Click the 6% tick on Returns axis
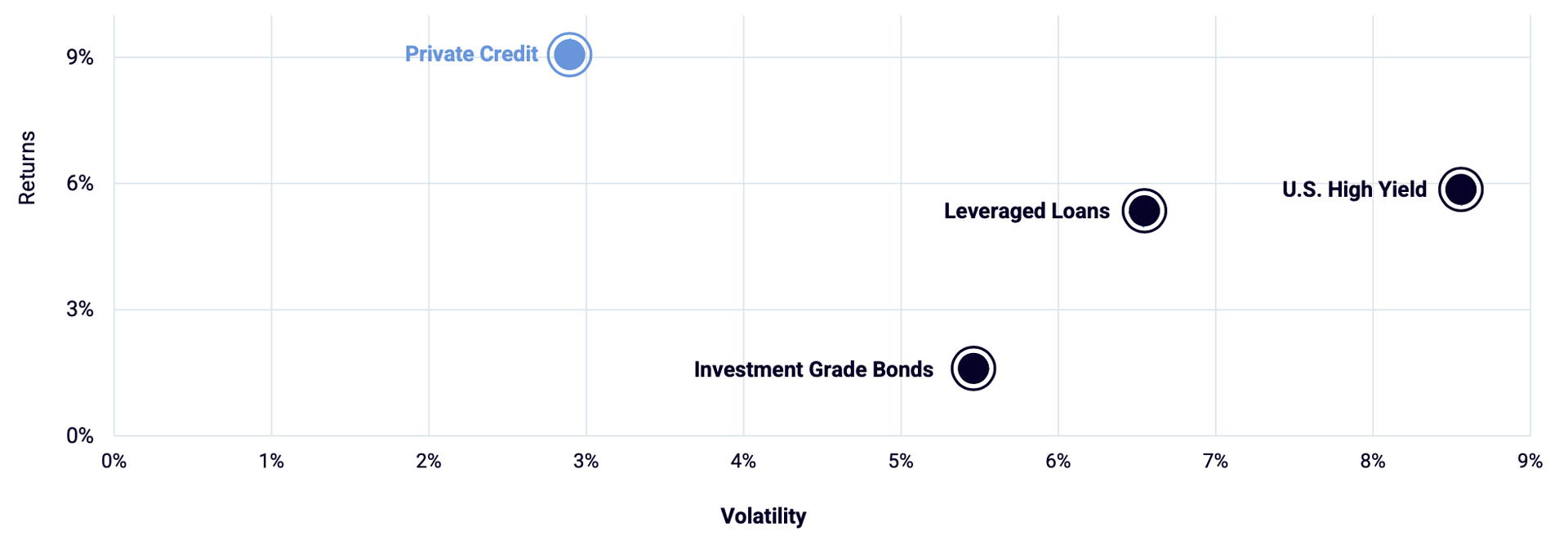The width and height of the screenshot is (1568, 545). click(80, 183)
